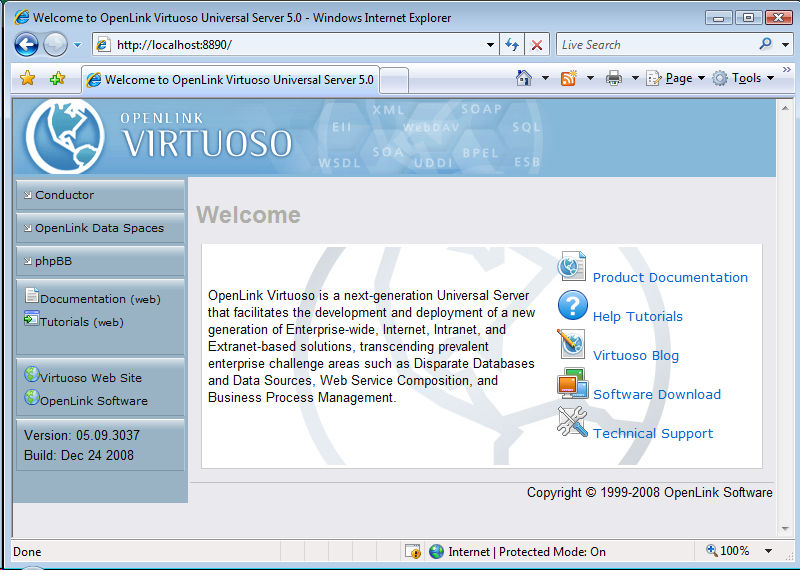800x570 pixels.
Task: Click the scrollbar up arrow
Action: 785,108
